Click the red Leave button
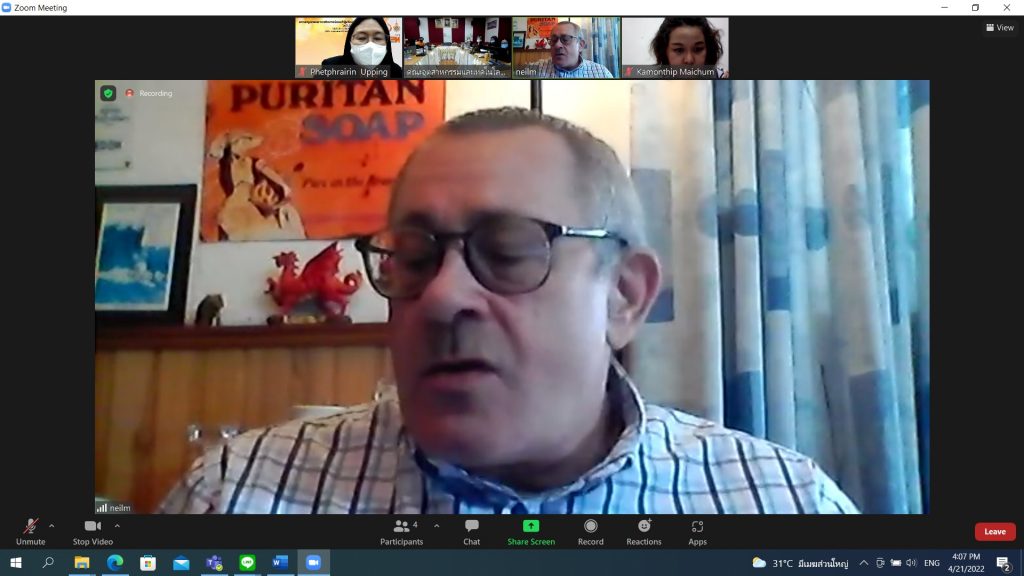The width and height of the screenshot is (1024, 576). [994, 532]
